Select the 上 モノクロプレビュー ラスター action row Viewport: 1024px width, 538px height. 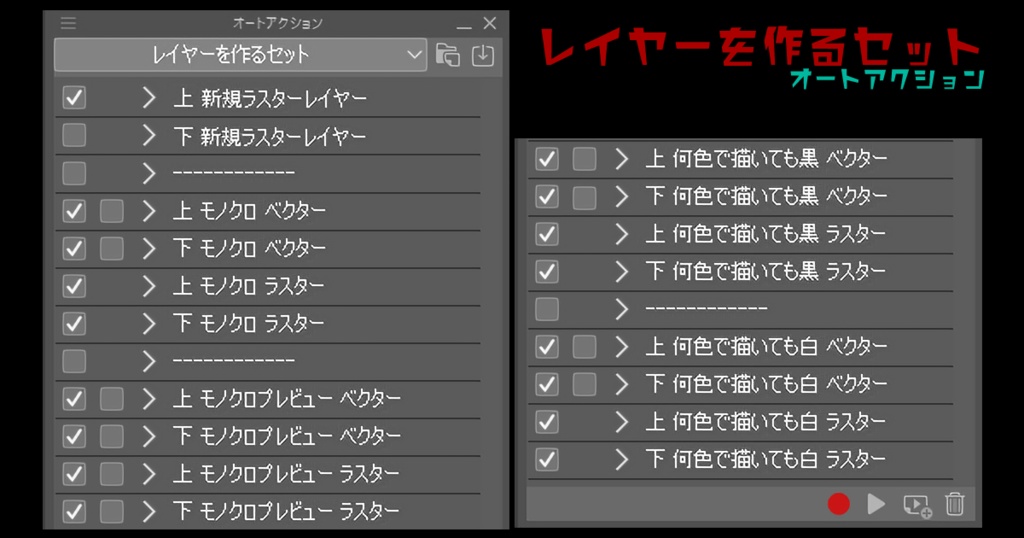tap(268, 474)
